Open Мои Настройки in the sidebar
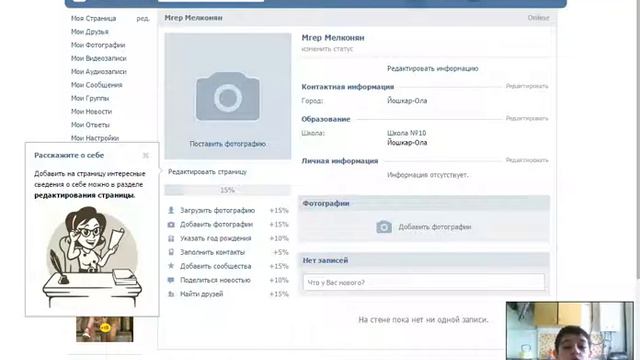 point(95,138)
